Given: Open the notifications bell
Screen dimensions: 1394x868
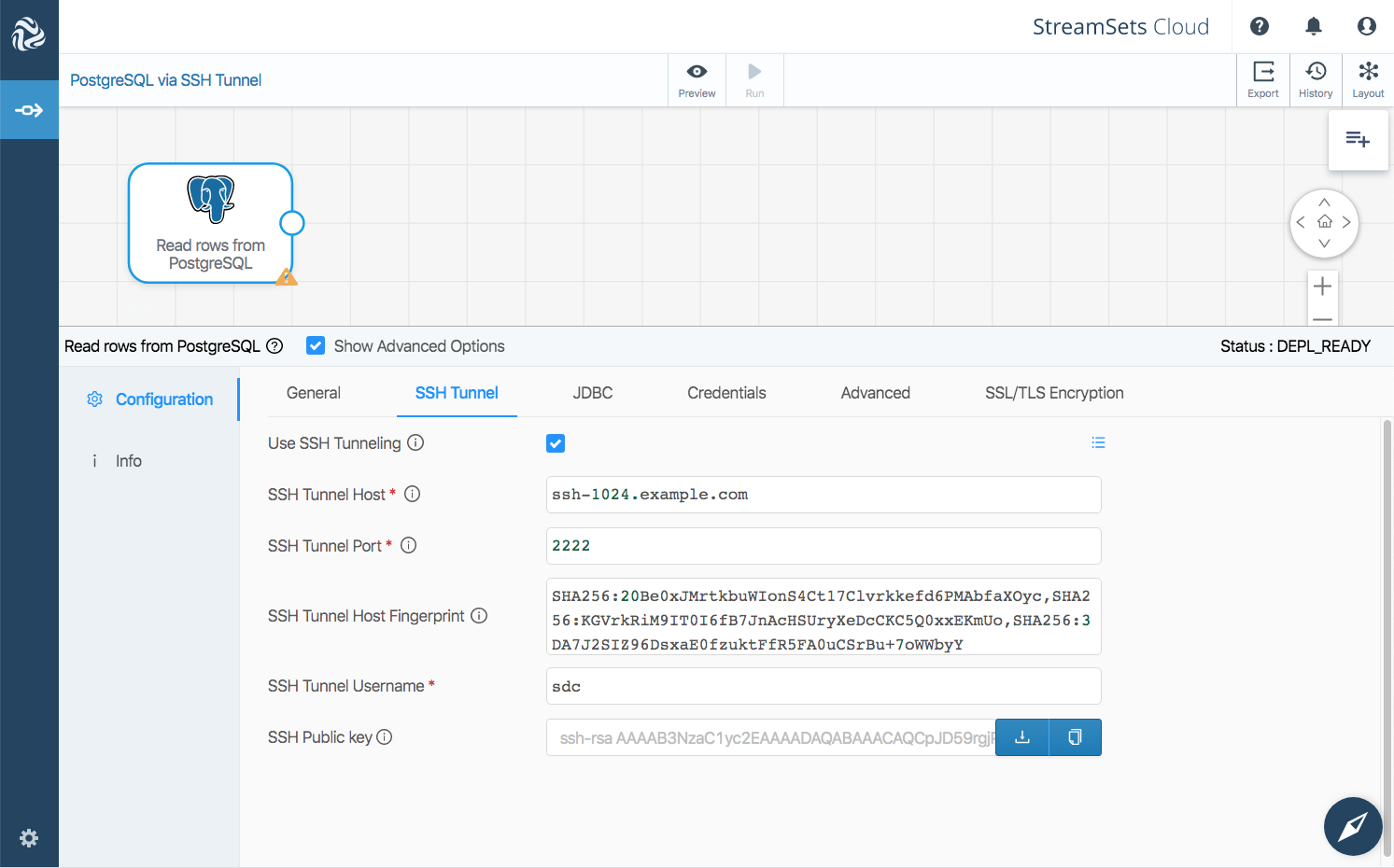Looking at the screenshot, I should click(1314, 26).
